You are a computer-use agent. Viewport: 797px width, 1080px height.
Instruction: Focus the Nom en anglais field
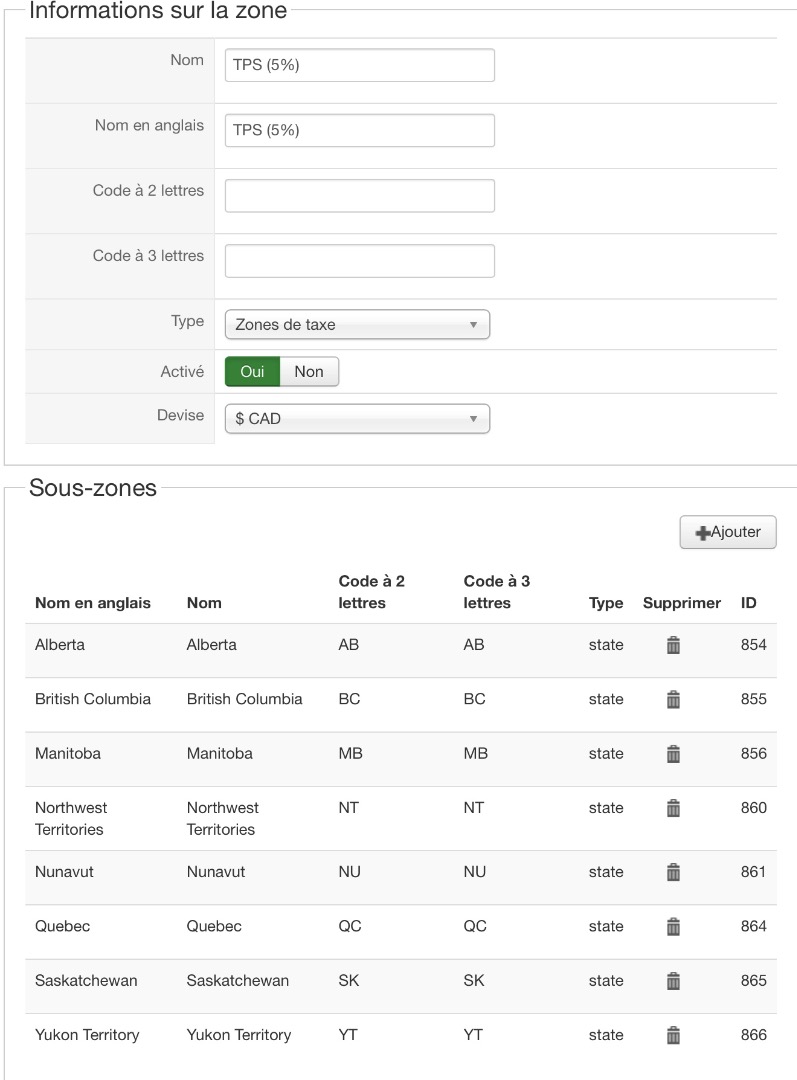(359, 130)
